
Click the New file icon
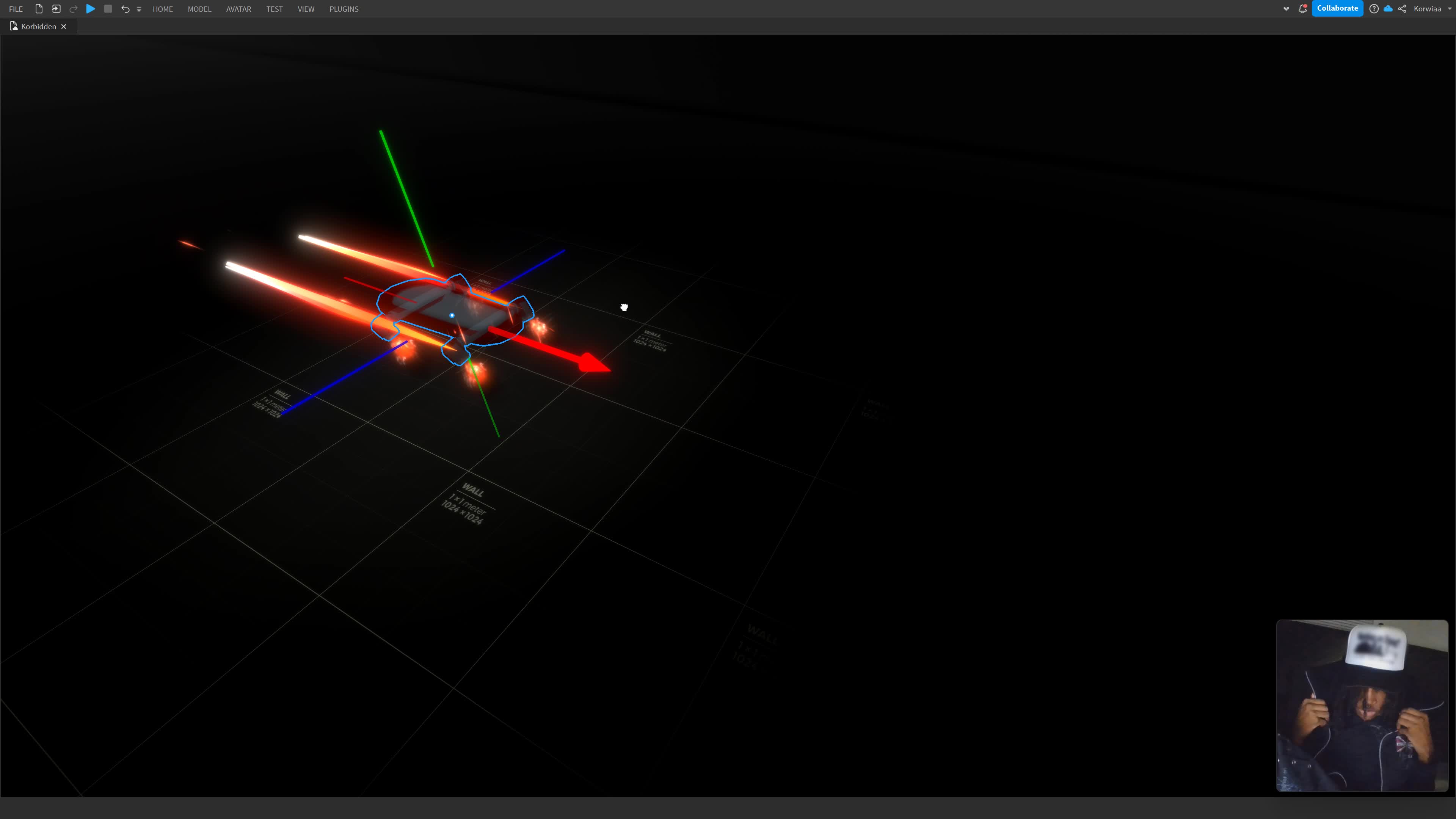click(38, 8)
